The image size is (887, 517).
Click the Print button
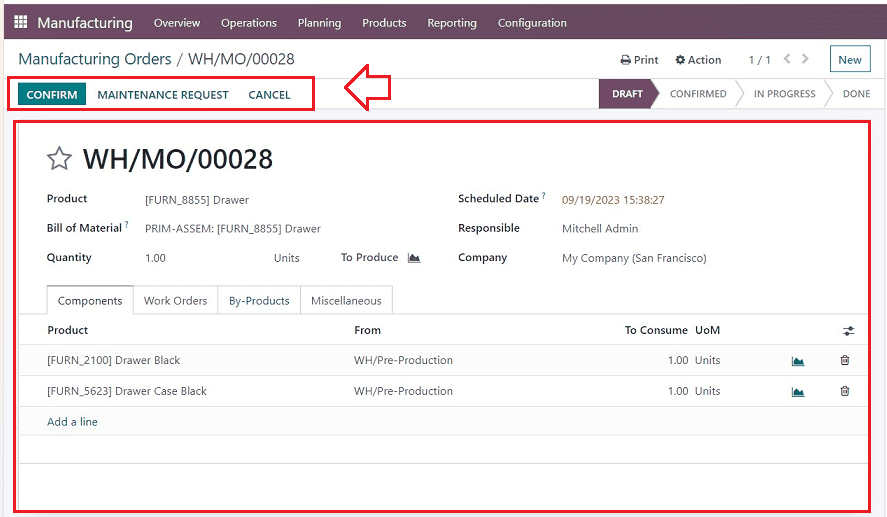pos(639,60)
